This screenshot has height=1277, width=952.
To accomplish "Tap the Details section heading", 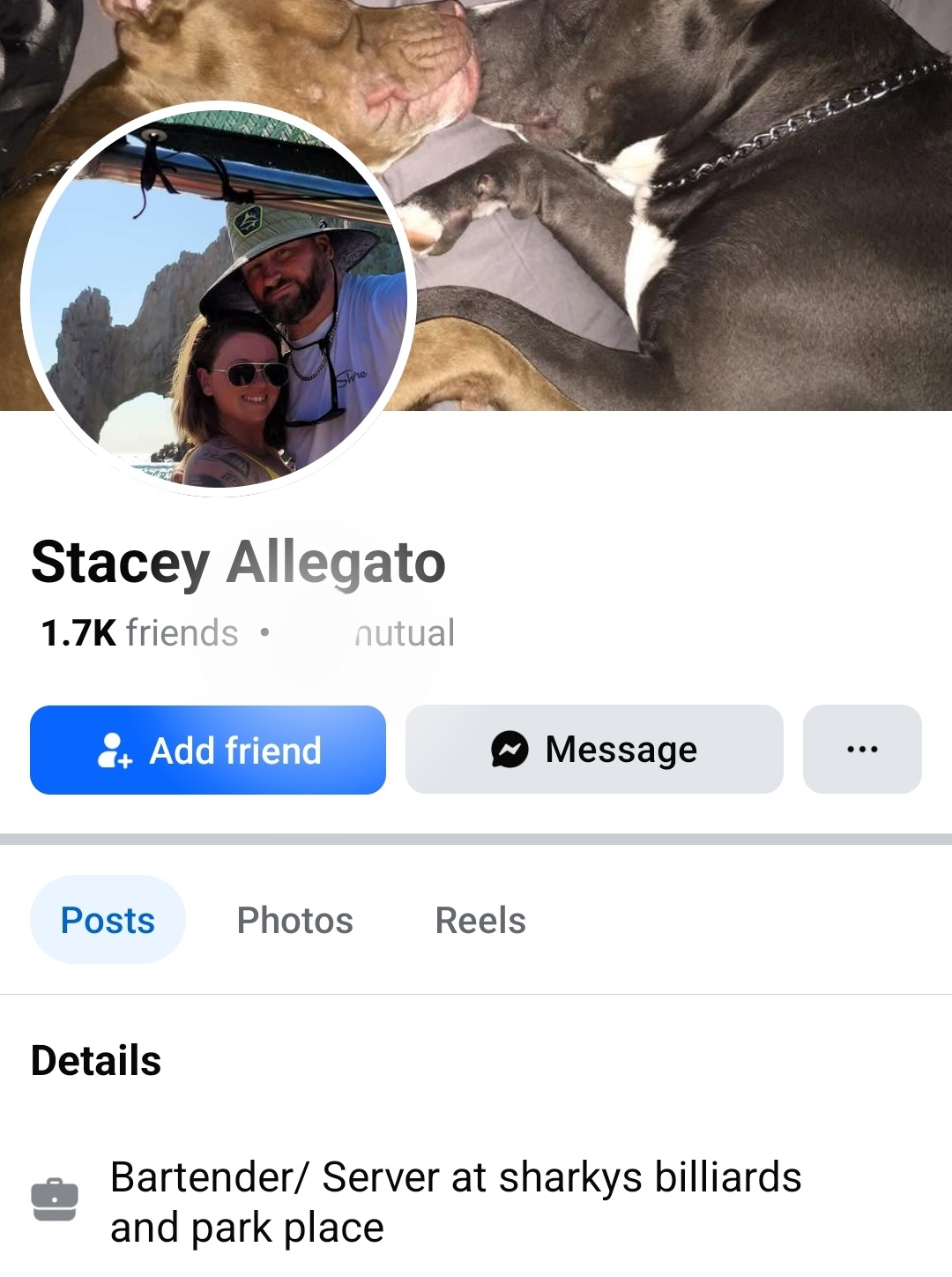I will (96, 1060).
